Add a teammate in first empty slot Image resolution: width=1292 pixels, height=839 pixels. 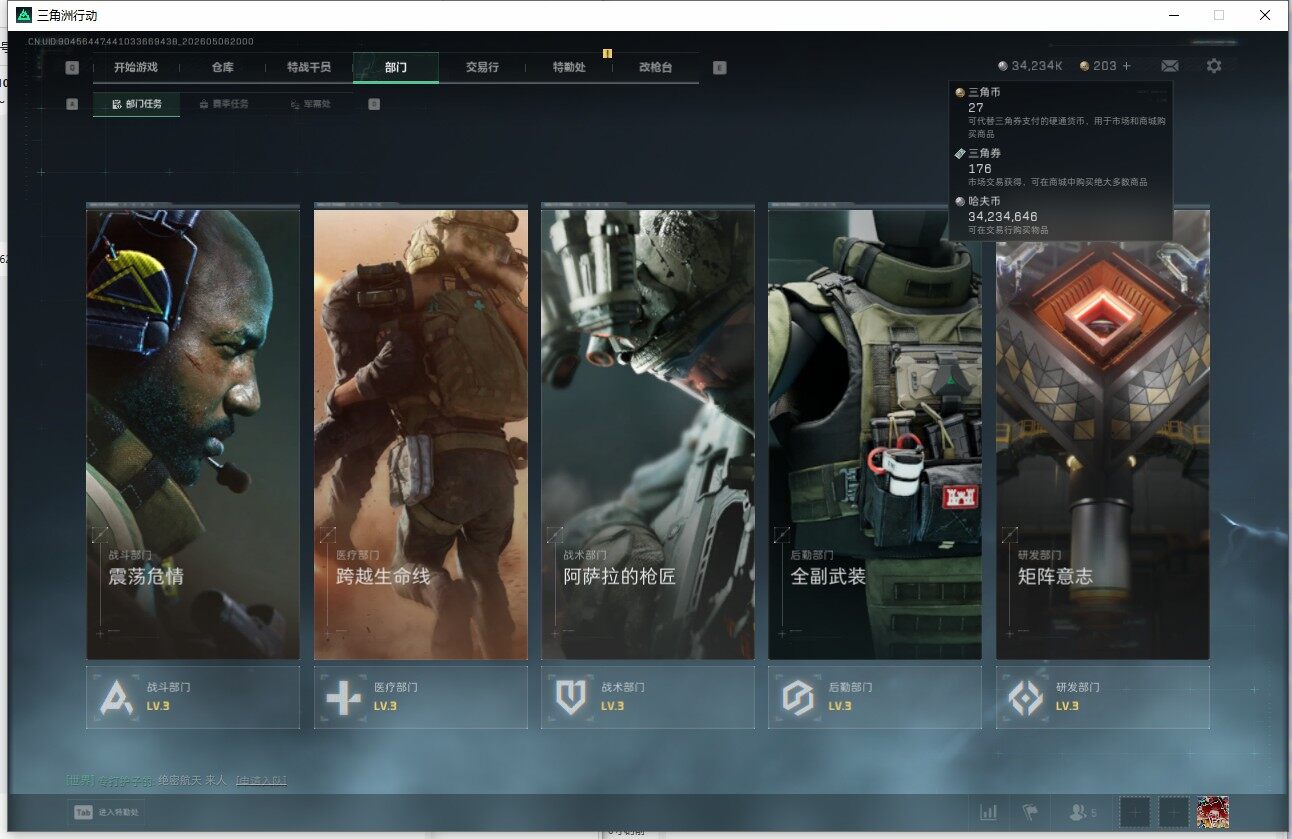(1135, 812)
